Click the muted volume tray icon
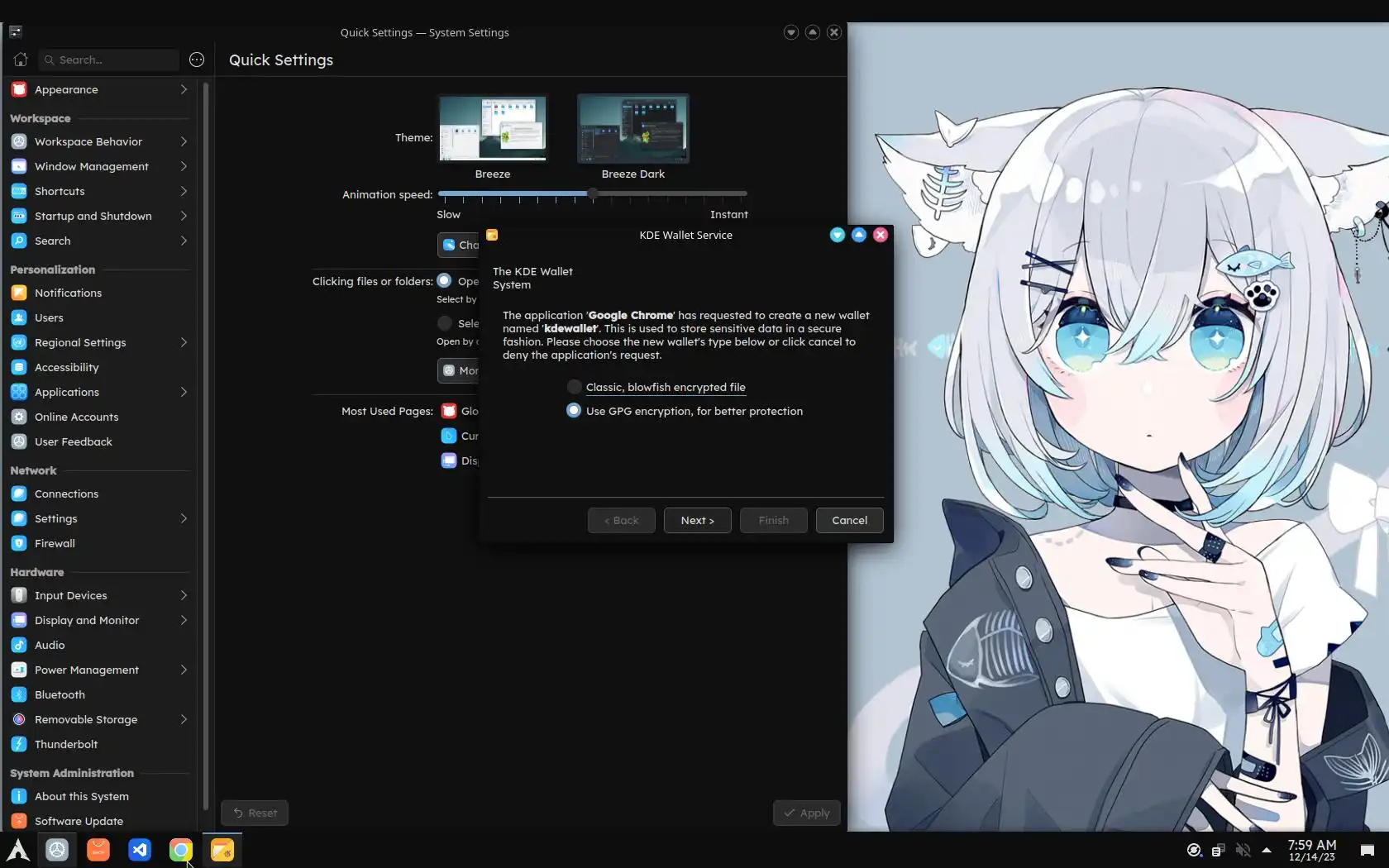The height and width of the screenshot is (868, 1389). point(1243,850)
